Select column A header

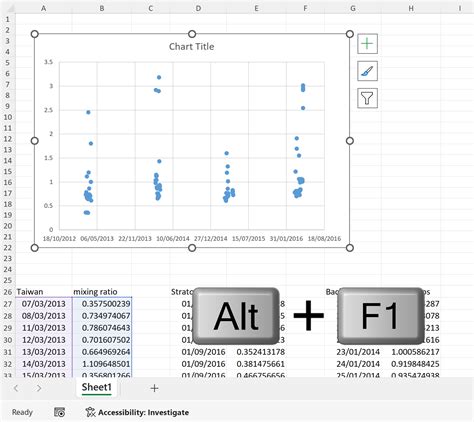[43, 9]
